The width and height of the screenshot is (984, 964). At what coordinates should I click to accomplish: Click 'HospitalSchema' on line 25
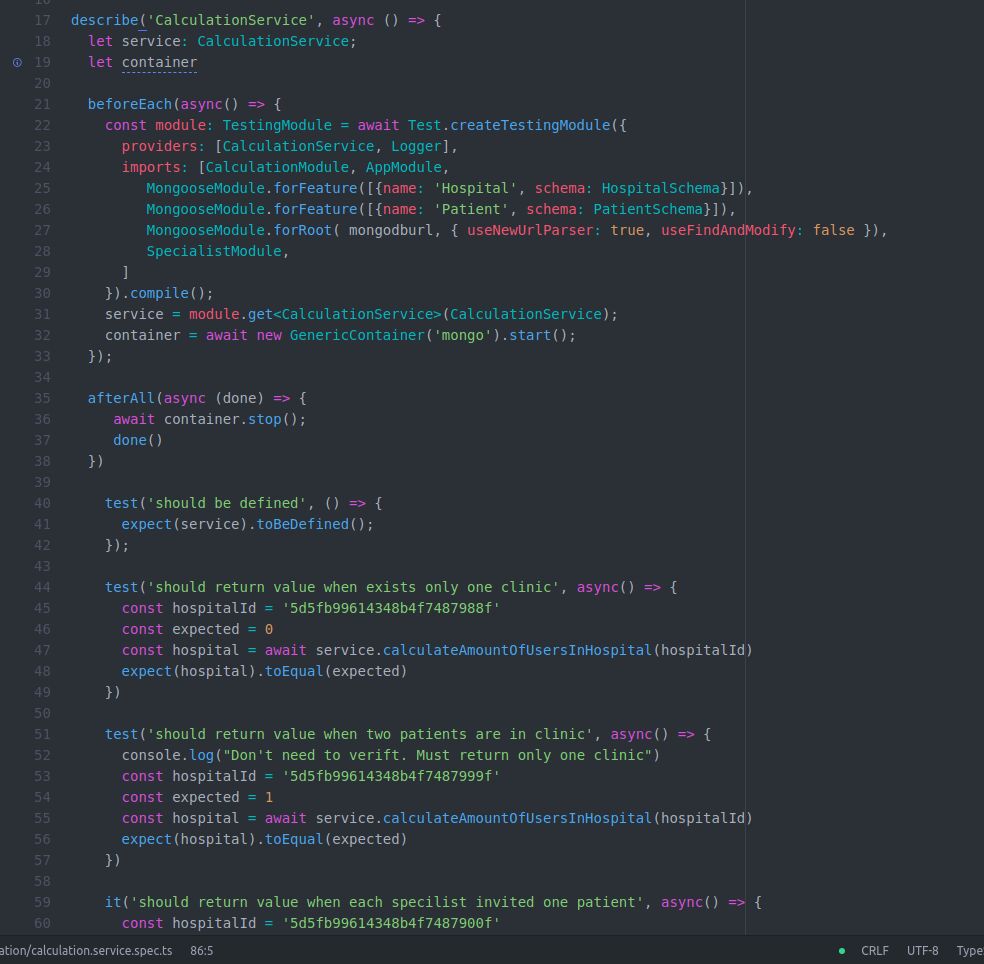click(x=660, y=188)
